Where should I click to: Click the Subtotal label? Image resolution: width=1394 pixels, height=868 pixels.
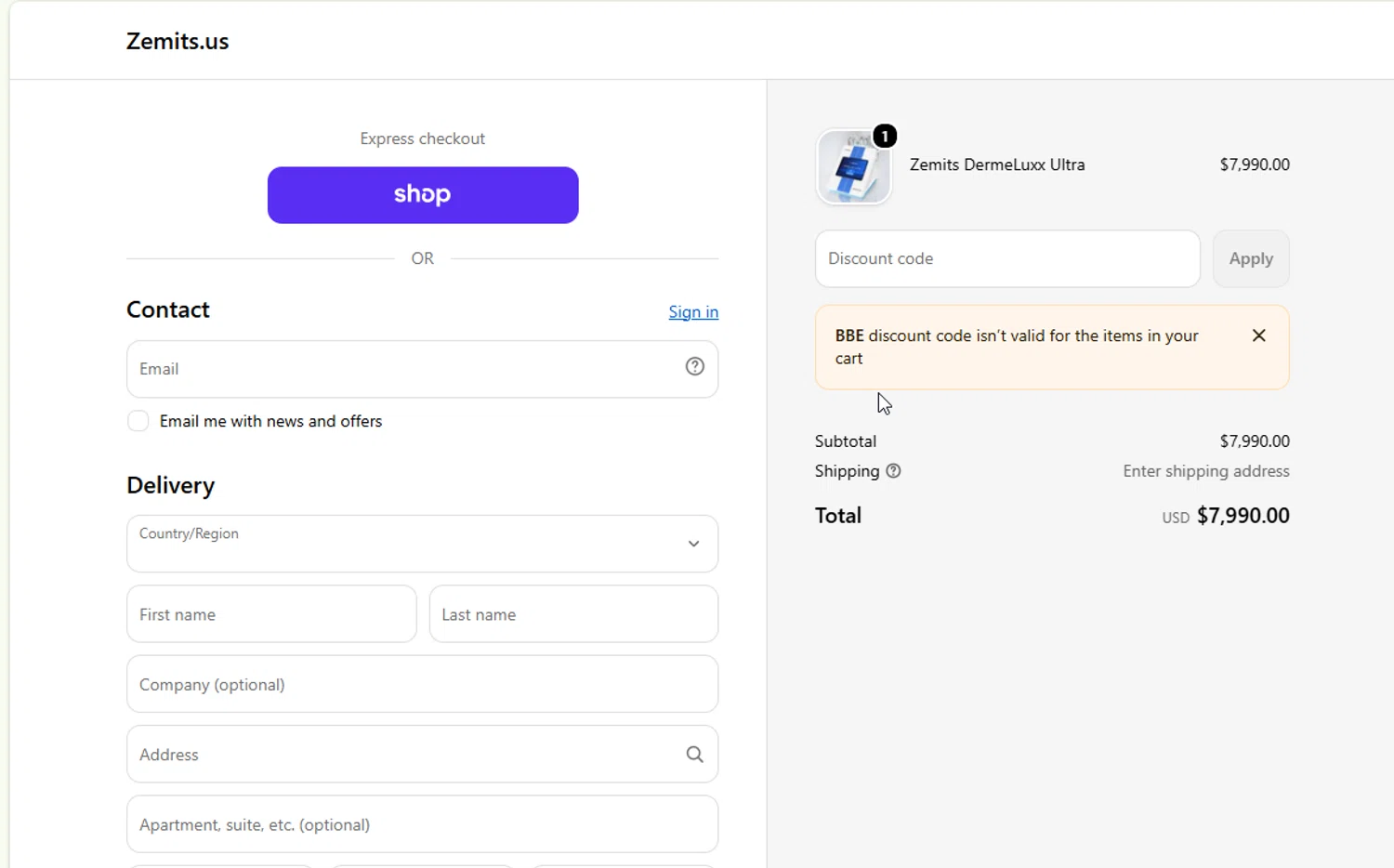click(x=846, y=441)
